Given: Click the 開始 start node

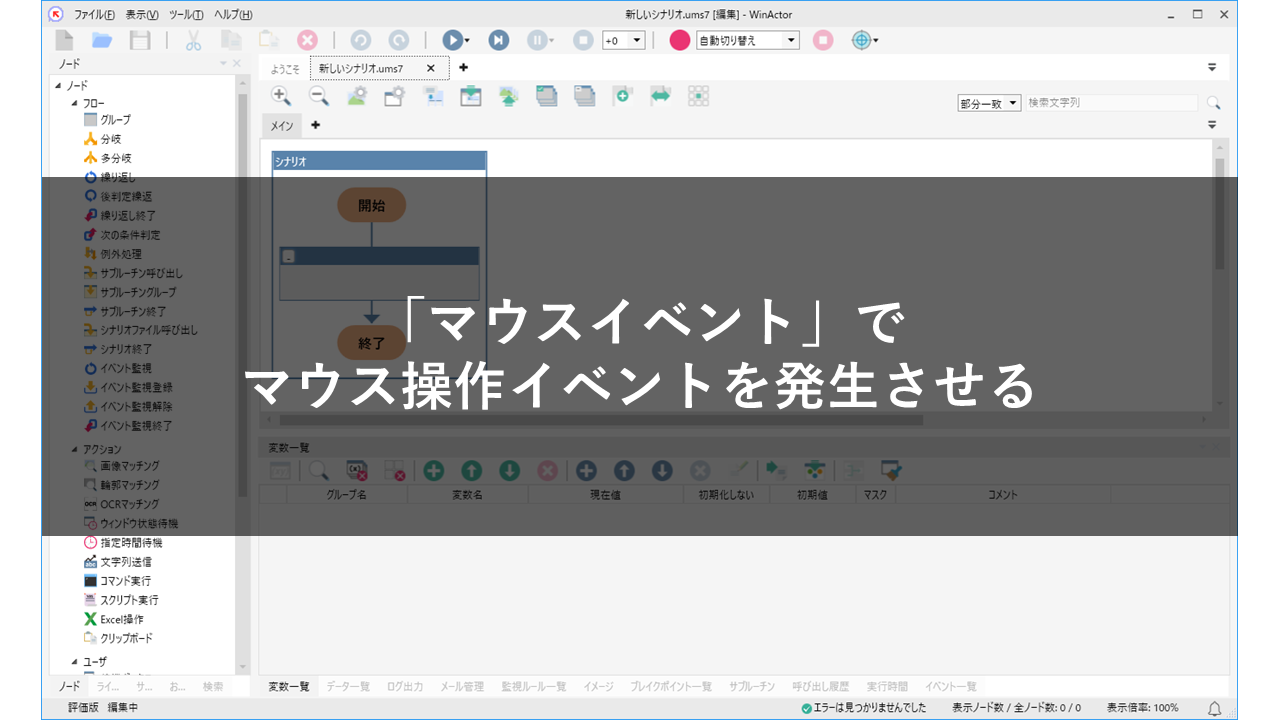Looking at the screenshot, I should point(371,205).
